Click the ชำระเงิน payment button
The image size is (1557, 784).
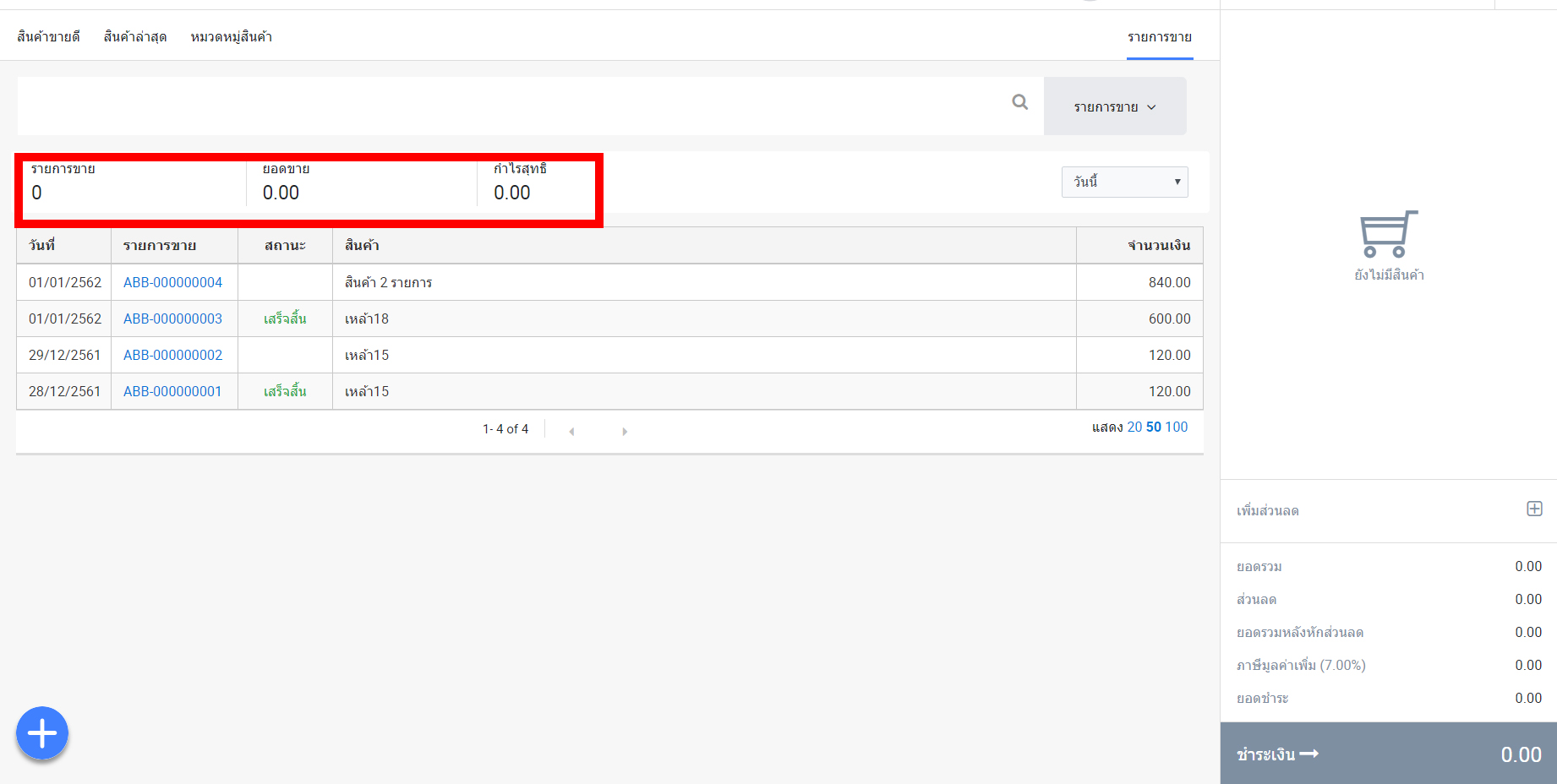click(x=1389, y=754)
